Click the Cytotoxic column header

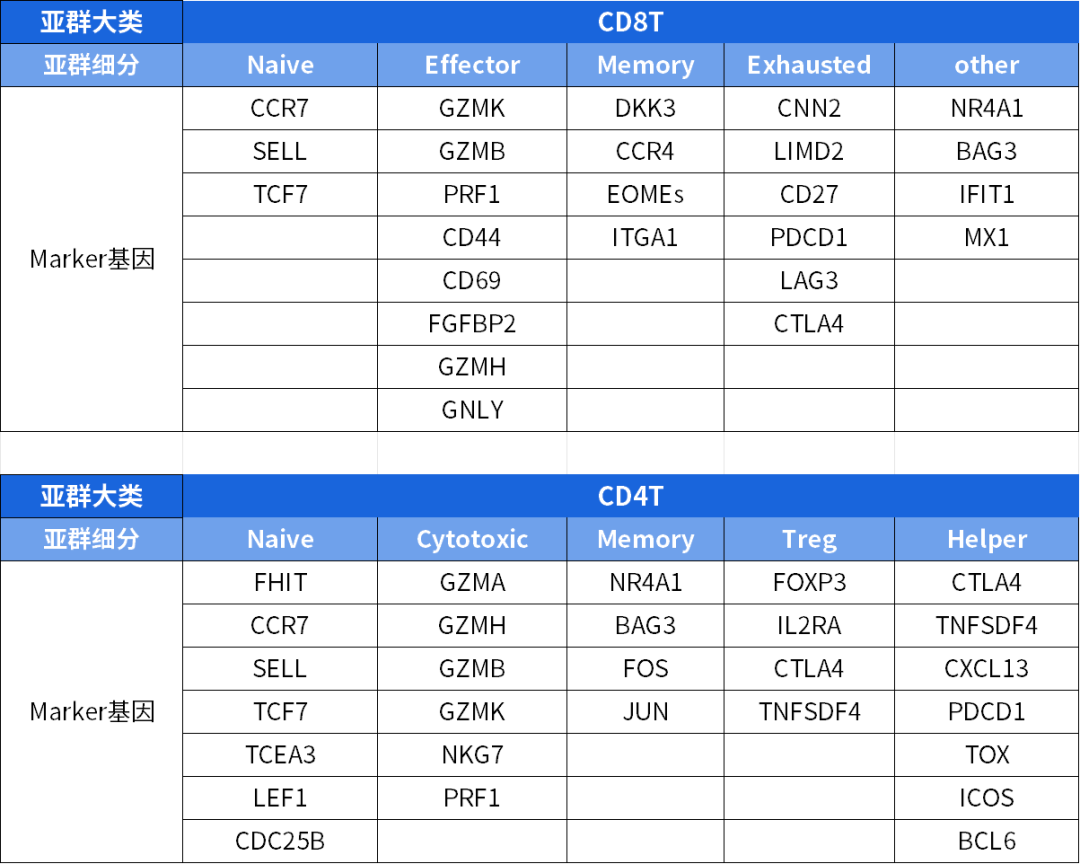coord(472,539)
